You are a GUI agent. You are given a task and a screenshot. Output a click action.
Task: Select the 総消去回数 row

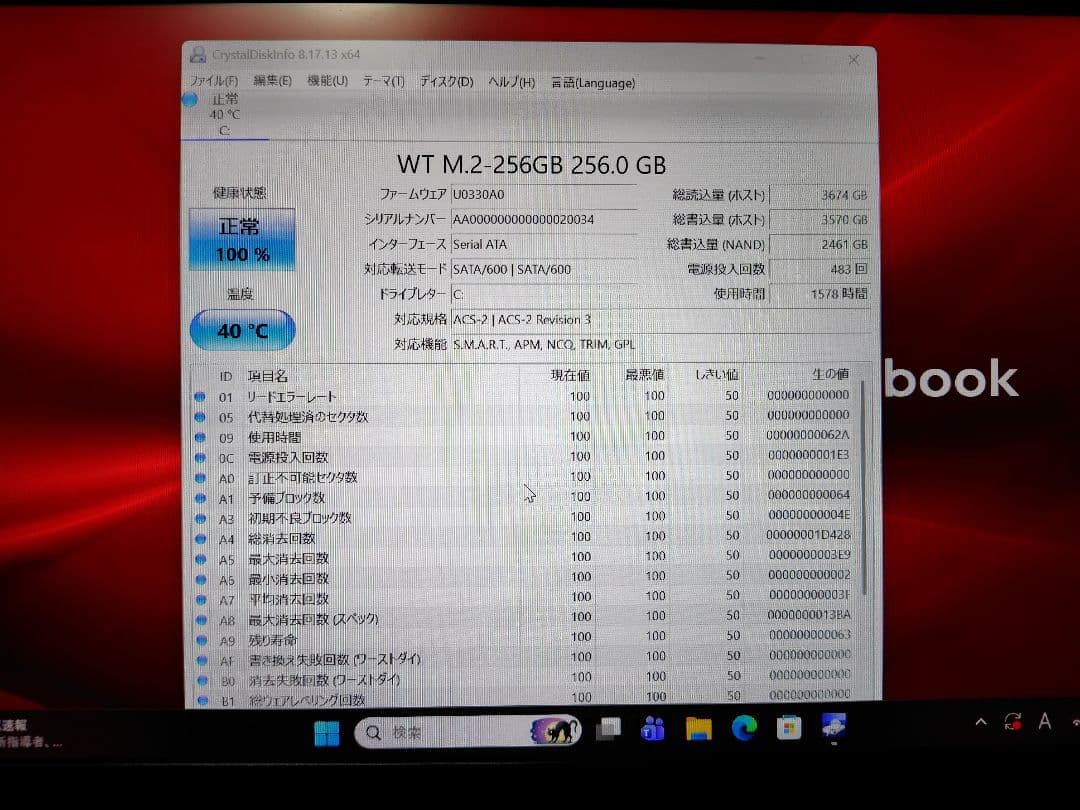(525, 537)
